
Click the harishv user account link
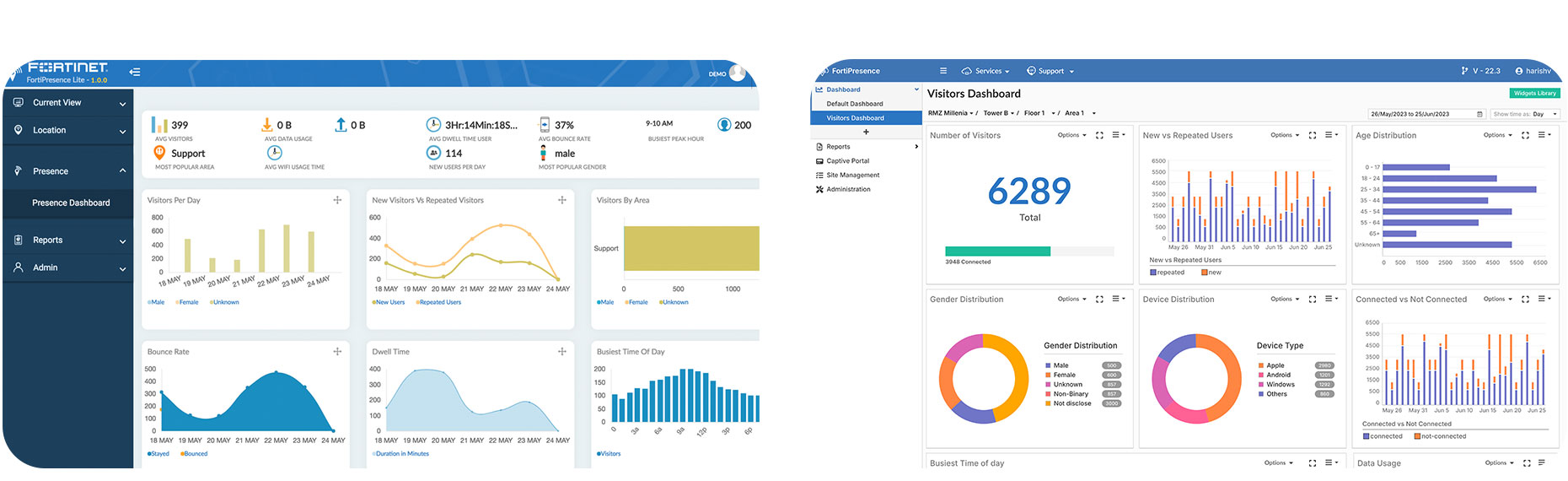click(1533, 71)
